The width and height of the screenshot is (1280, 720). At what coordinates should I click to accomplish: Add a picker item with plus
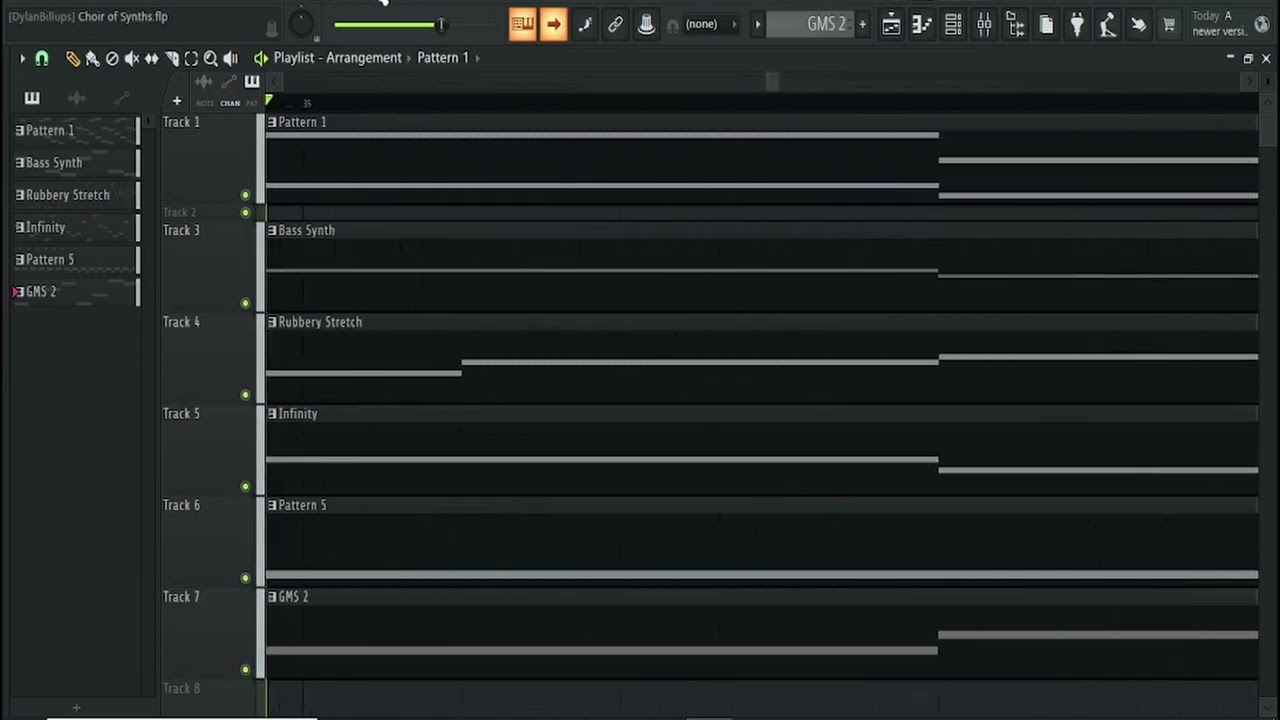click(x=76, y=708)
